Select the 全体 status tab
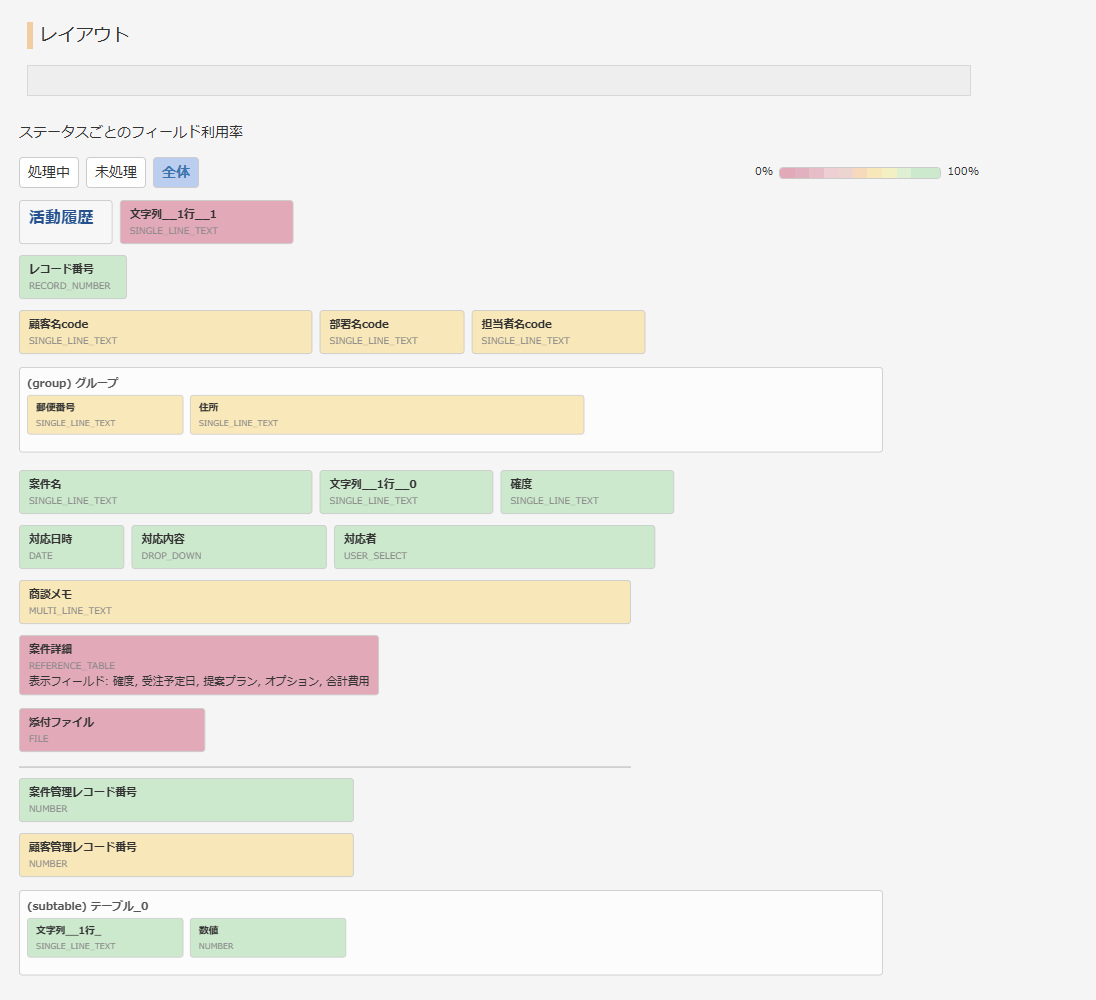 [x=176, y=172]
